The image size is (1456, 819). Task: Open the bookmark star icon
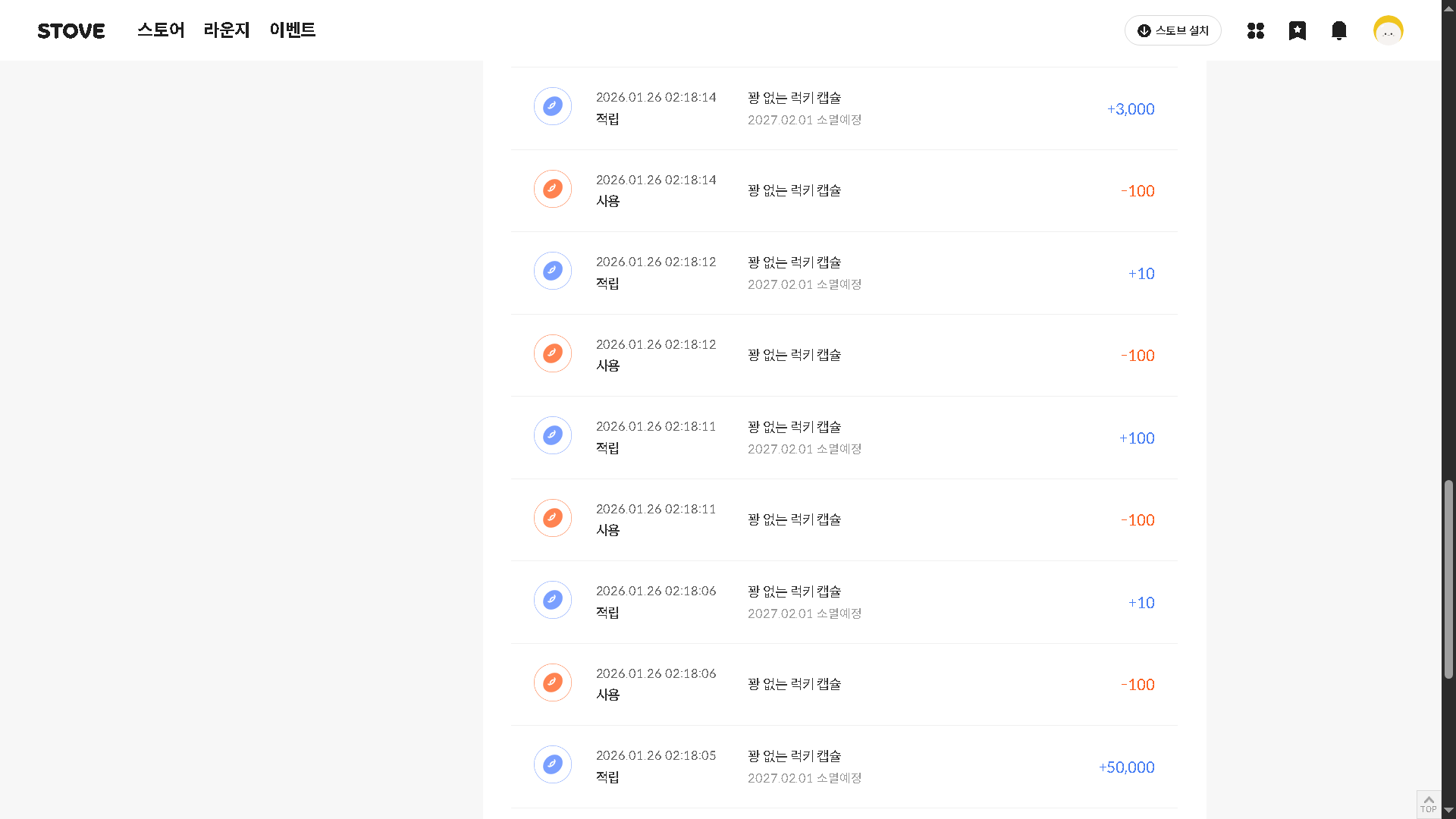coord(1298,30)
